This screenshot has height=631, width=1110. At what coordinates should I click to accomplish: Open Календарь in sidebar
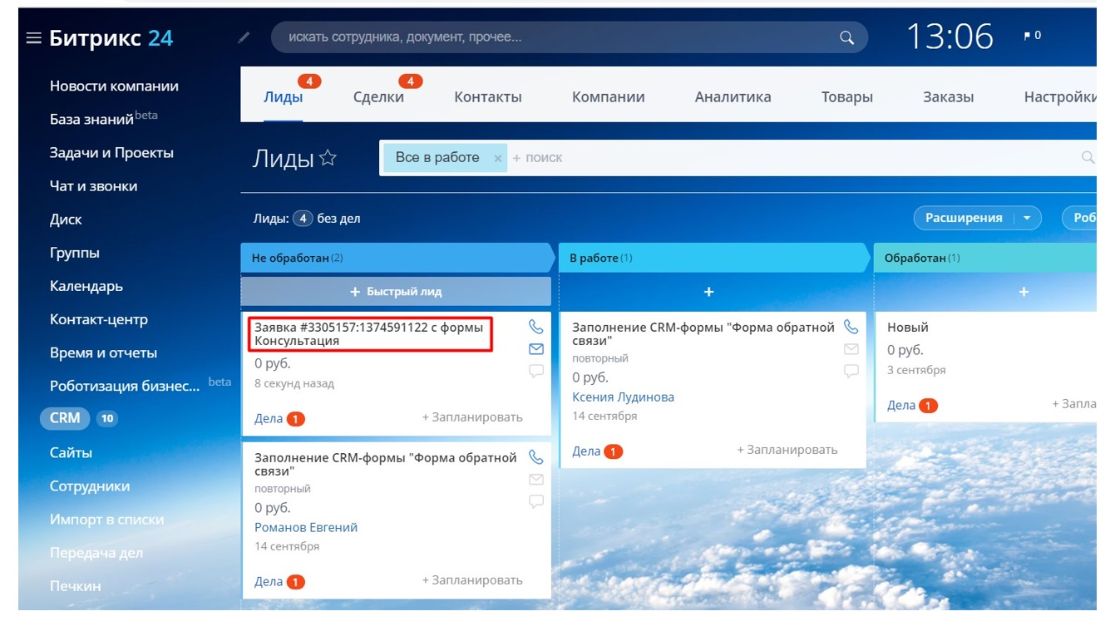coord(86,286)
